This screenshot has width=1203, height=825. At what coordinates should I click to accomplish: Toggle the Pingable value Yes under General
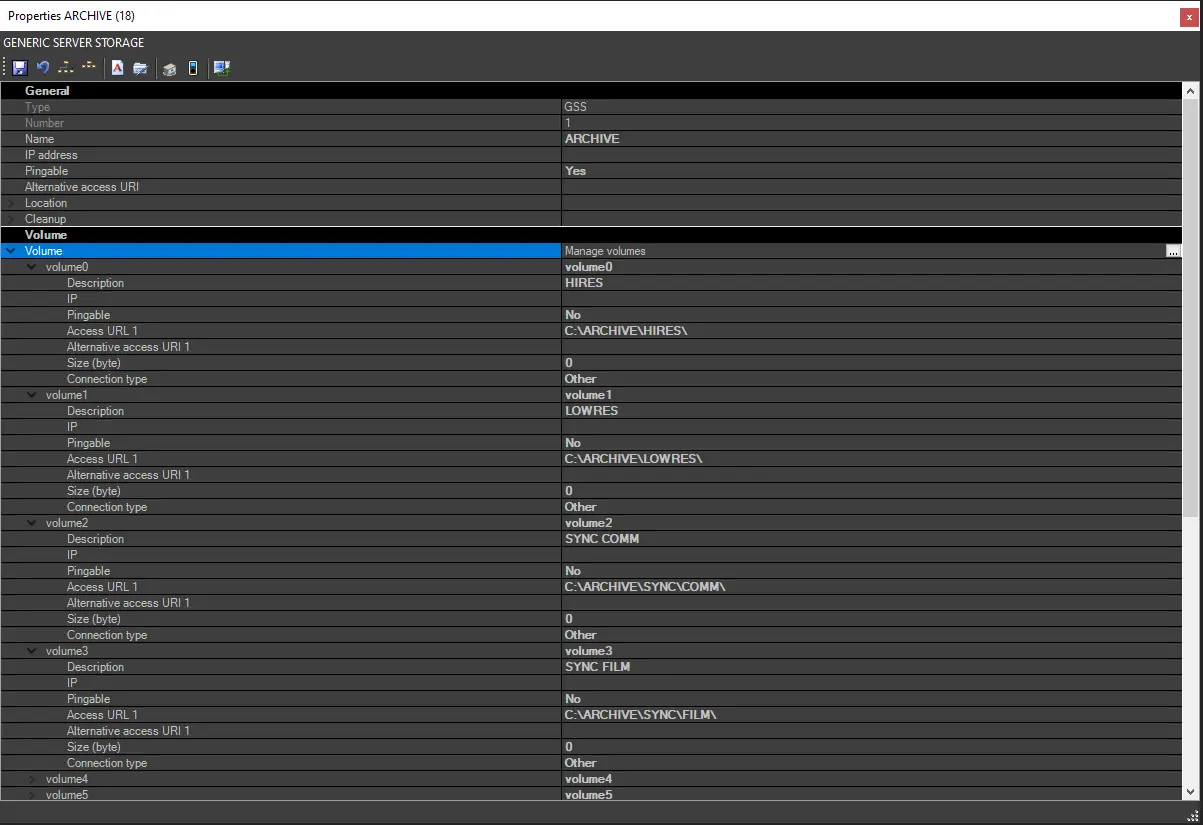575,171
